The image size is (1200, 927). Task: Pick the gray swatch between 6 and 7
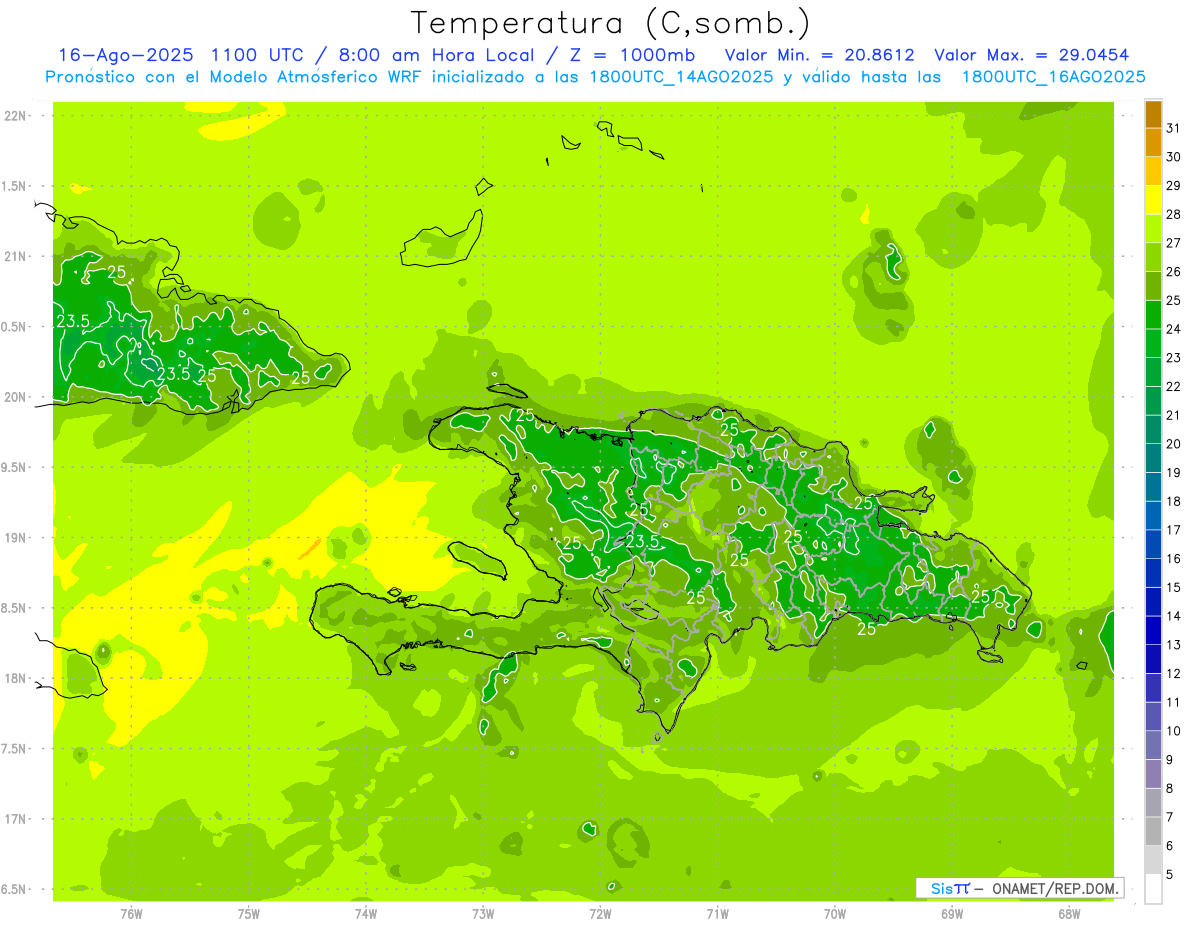tap(1154, 832)
